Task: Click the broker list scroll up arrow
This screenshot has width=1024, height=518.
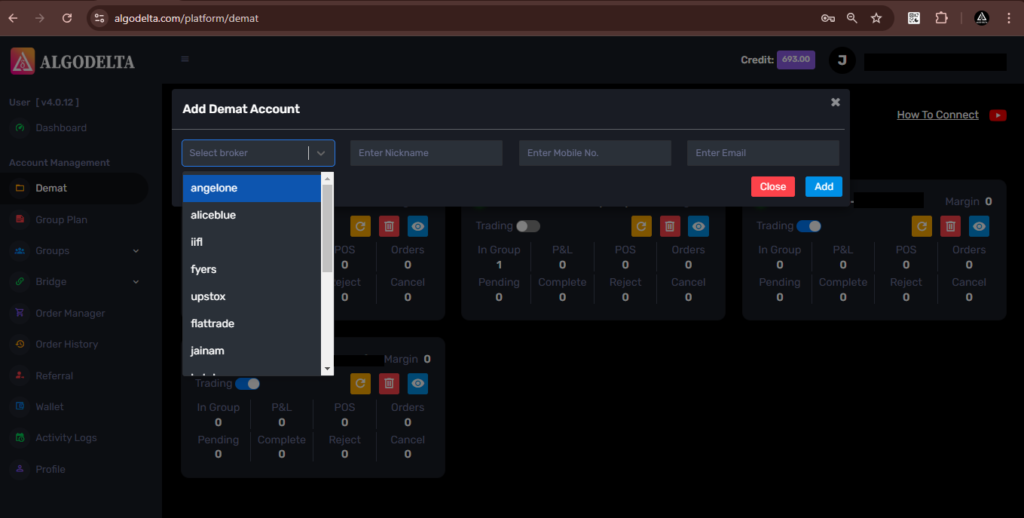Action: pos(327,178)
